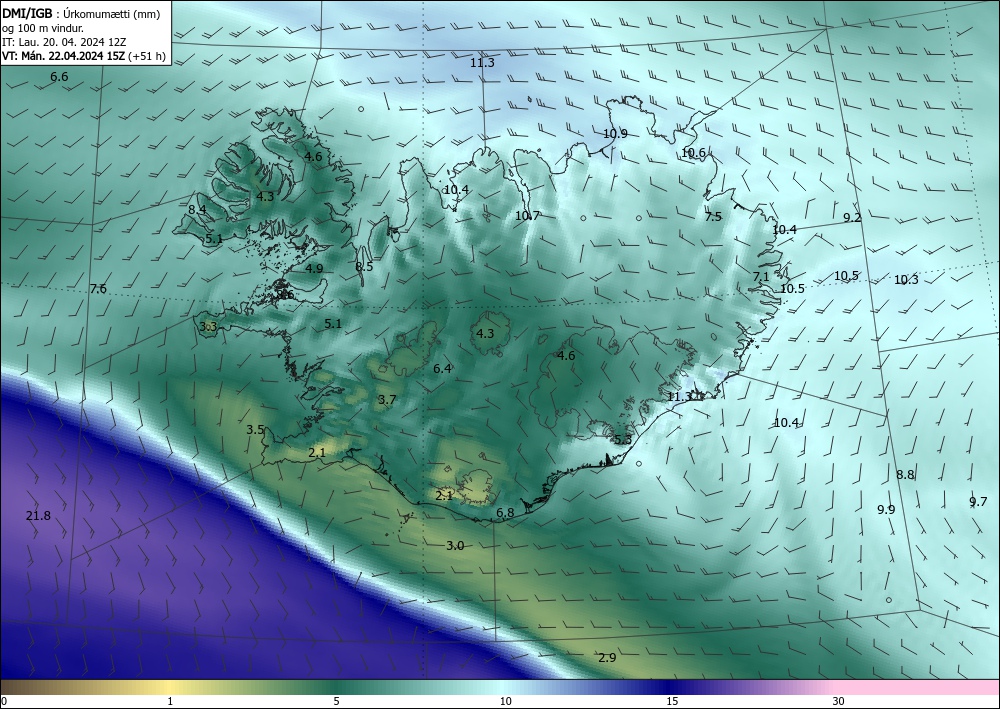Image resolution: width=1000 pixels, height=709 pixels.
Task: Select the 3.3 value on Snæfellsnes tip
Action: [208, 326]
